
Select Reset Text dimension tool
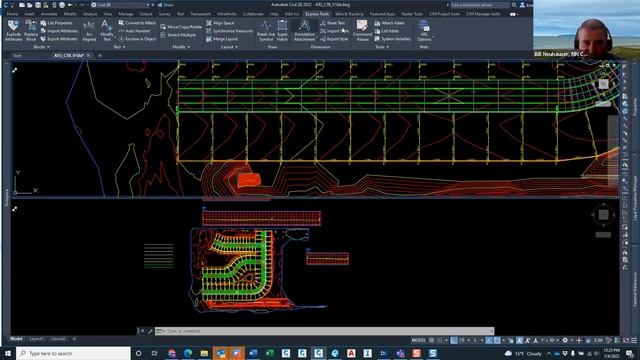pos(332,23)
